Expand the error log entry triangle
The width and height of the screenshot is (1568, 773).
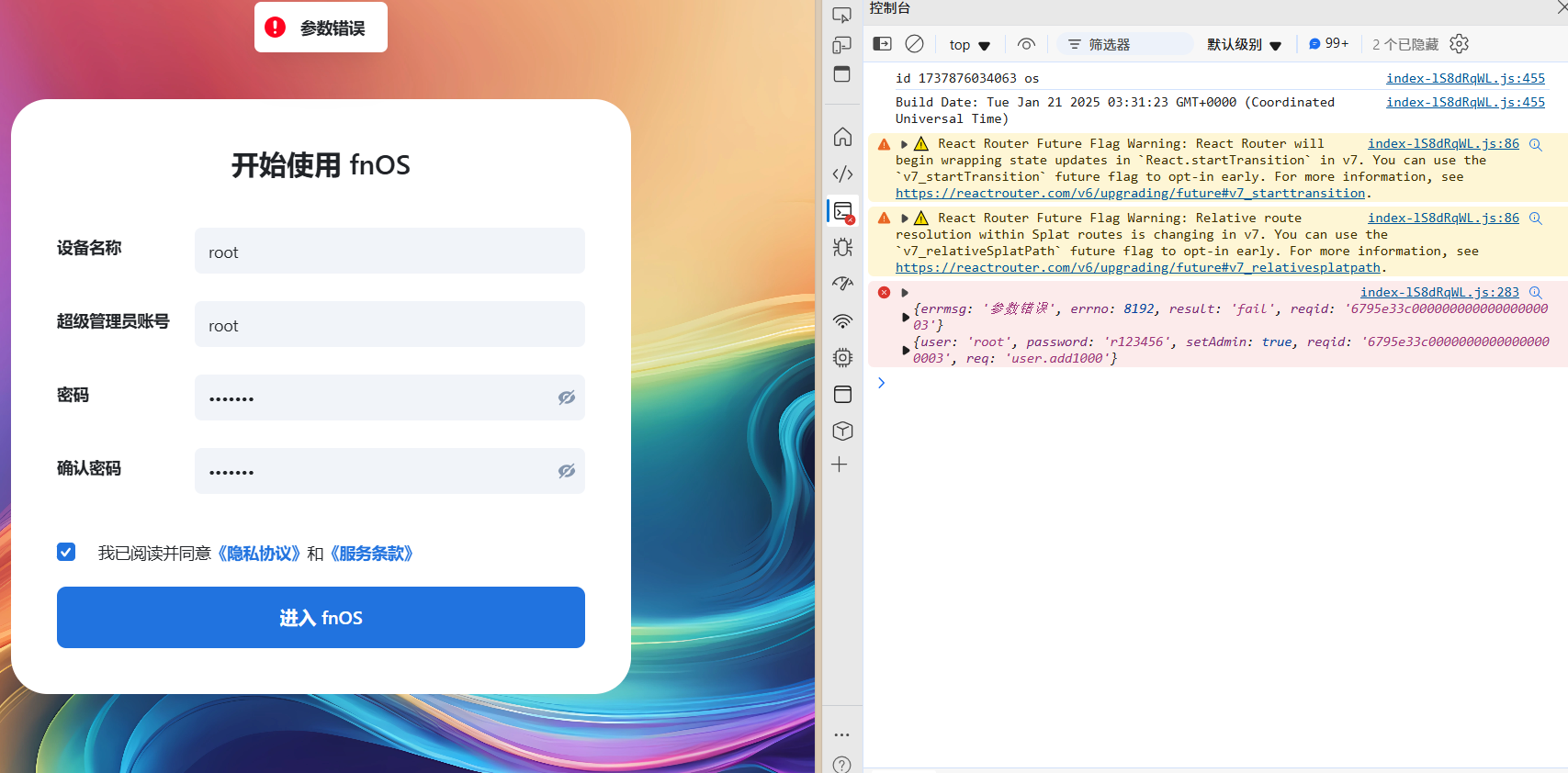pos(905,293)
